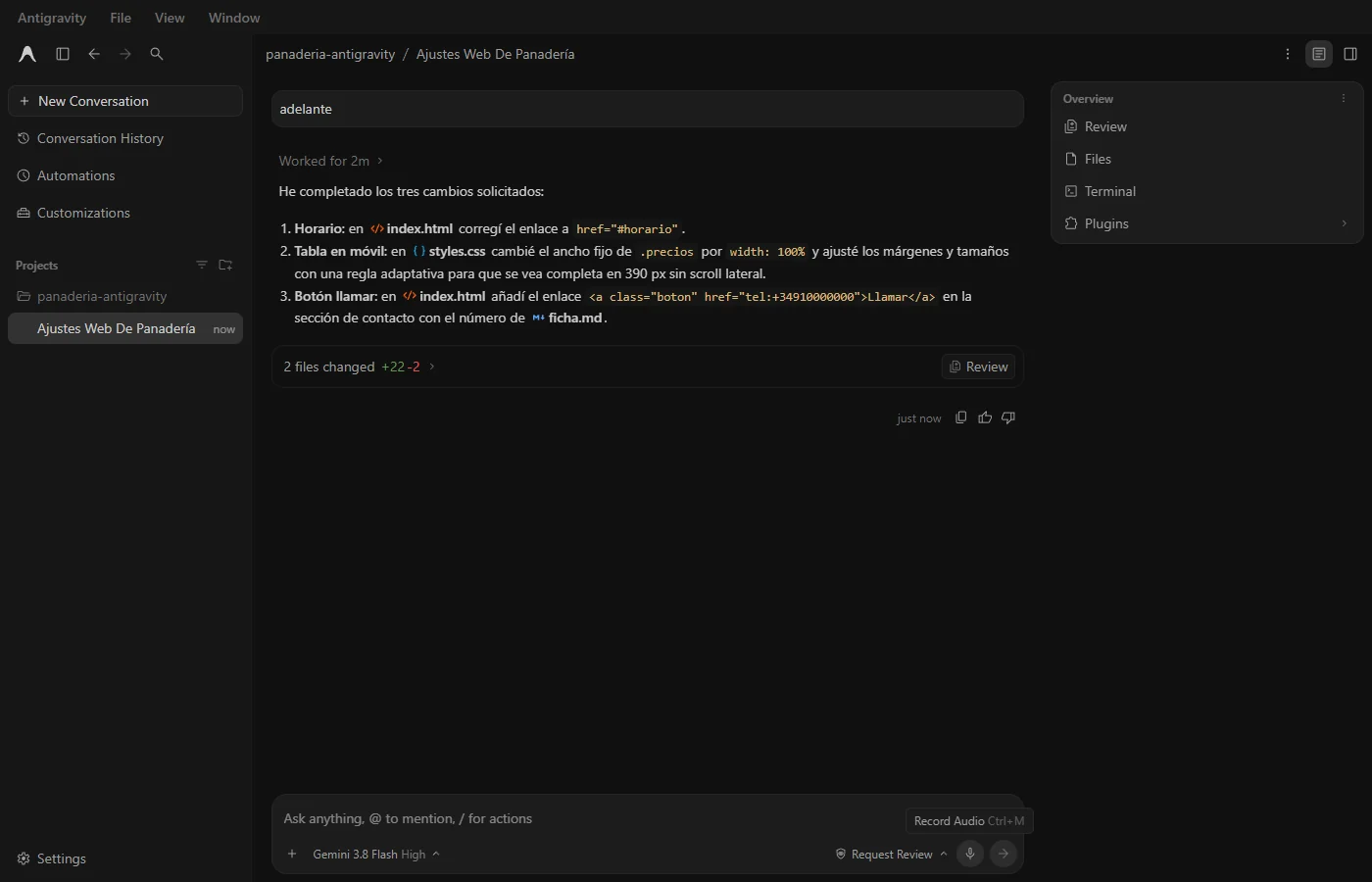Expand Plugins in the Overview panel
Image resolution: width=1372 pixels, height=882 pixels.
pos(1206,223)
